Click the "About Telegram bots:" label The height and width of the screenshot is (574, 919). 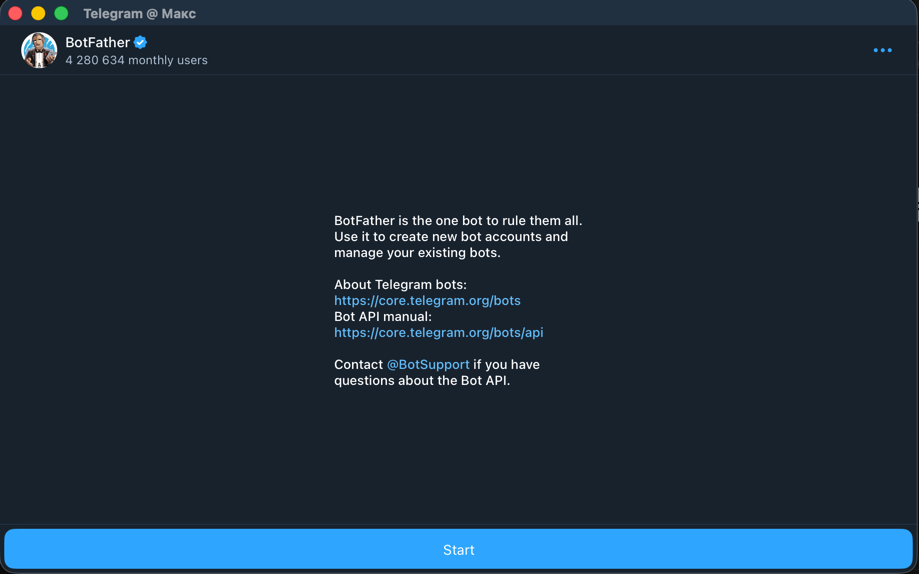(400, 284)
